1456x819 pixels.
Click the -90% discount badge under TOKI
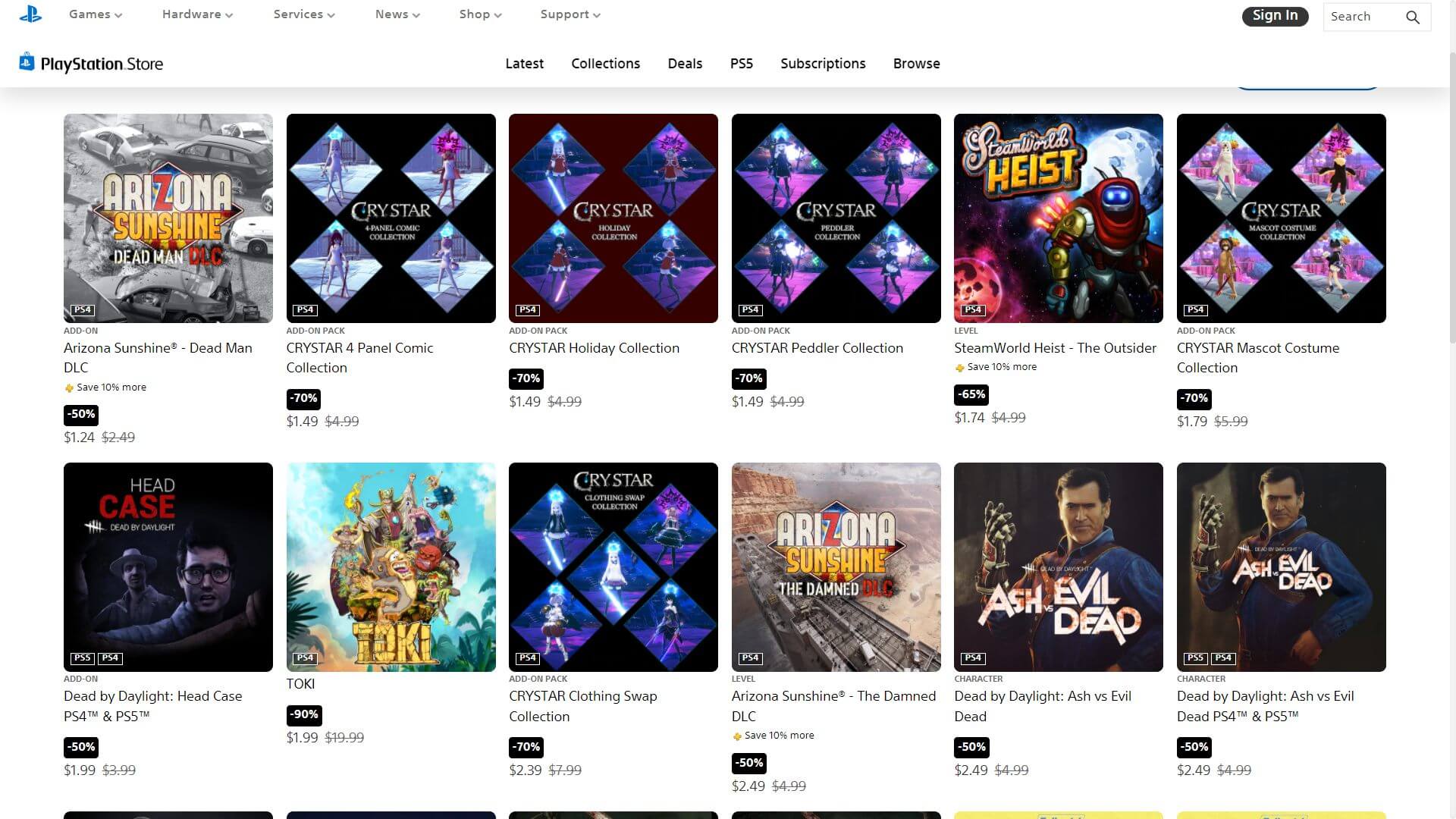(305, 714)
